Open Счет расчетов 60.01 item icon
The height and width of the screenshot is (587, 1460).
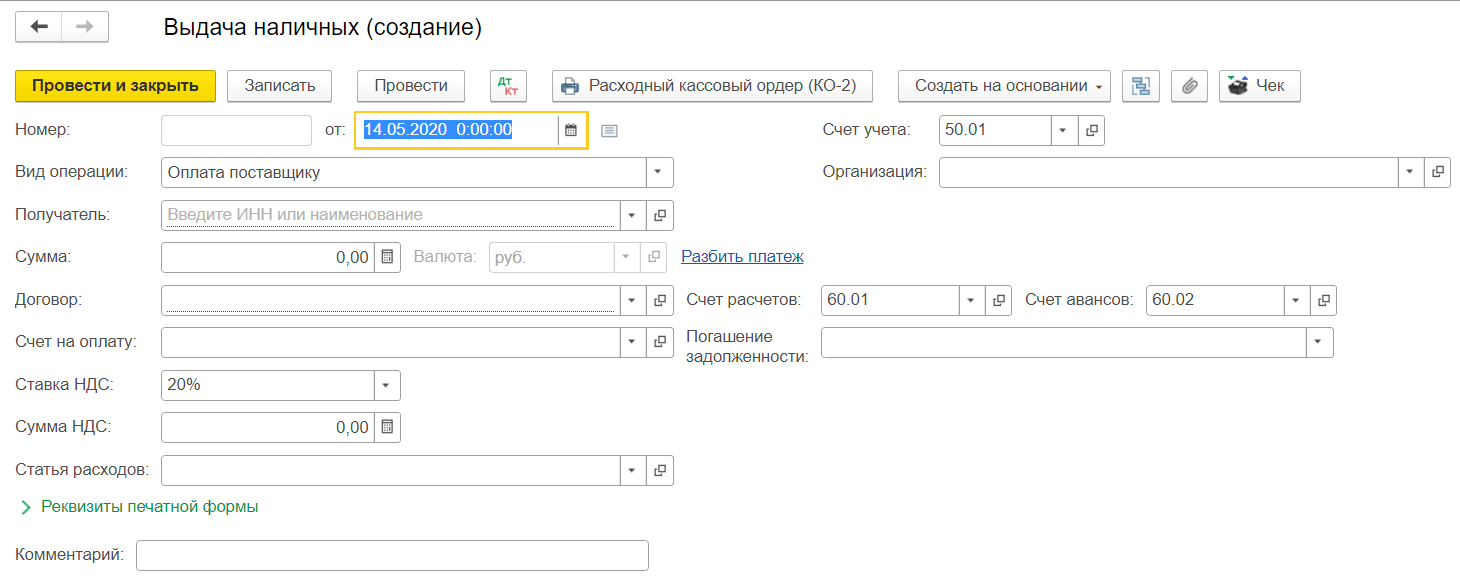(x=999, y=300)
